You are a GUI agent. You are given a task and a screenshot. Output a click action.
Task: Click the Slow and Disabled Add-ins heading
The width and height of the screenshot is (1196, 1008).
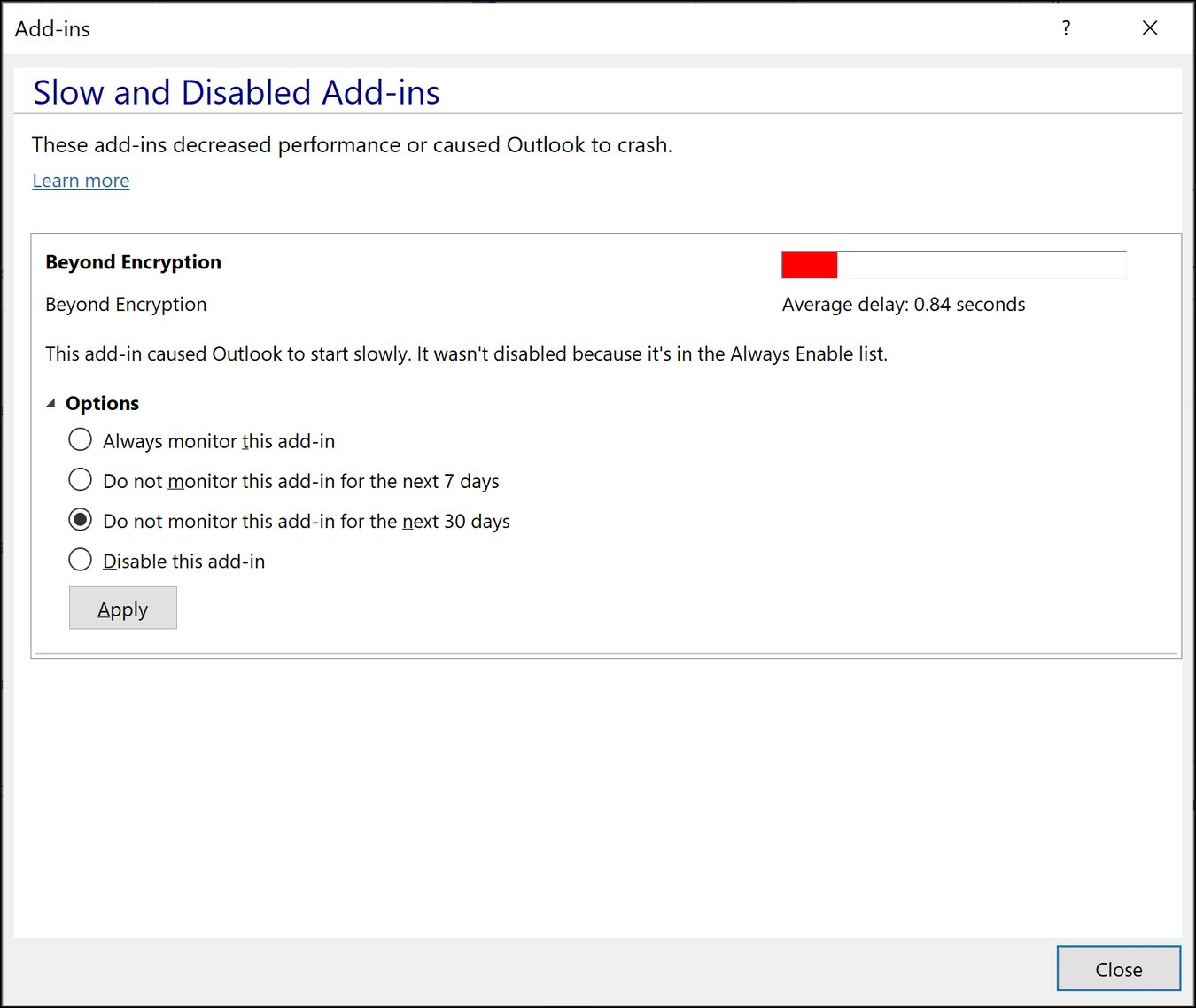pyautogui.click(x=236, y=91)
